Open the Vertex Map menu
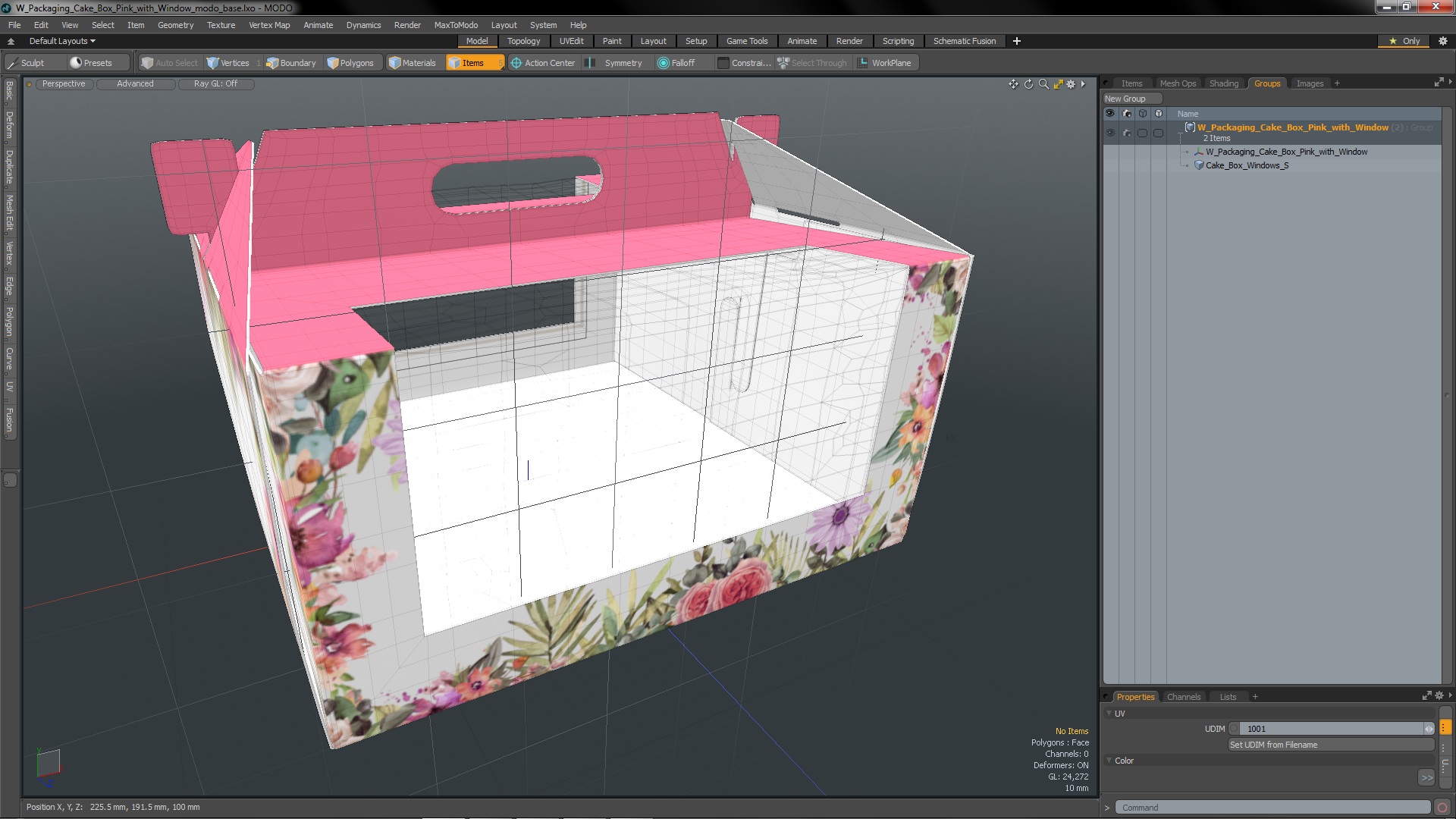This screenshot has width=1456, height=819. 269,25
